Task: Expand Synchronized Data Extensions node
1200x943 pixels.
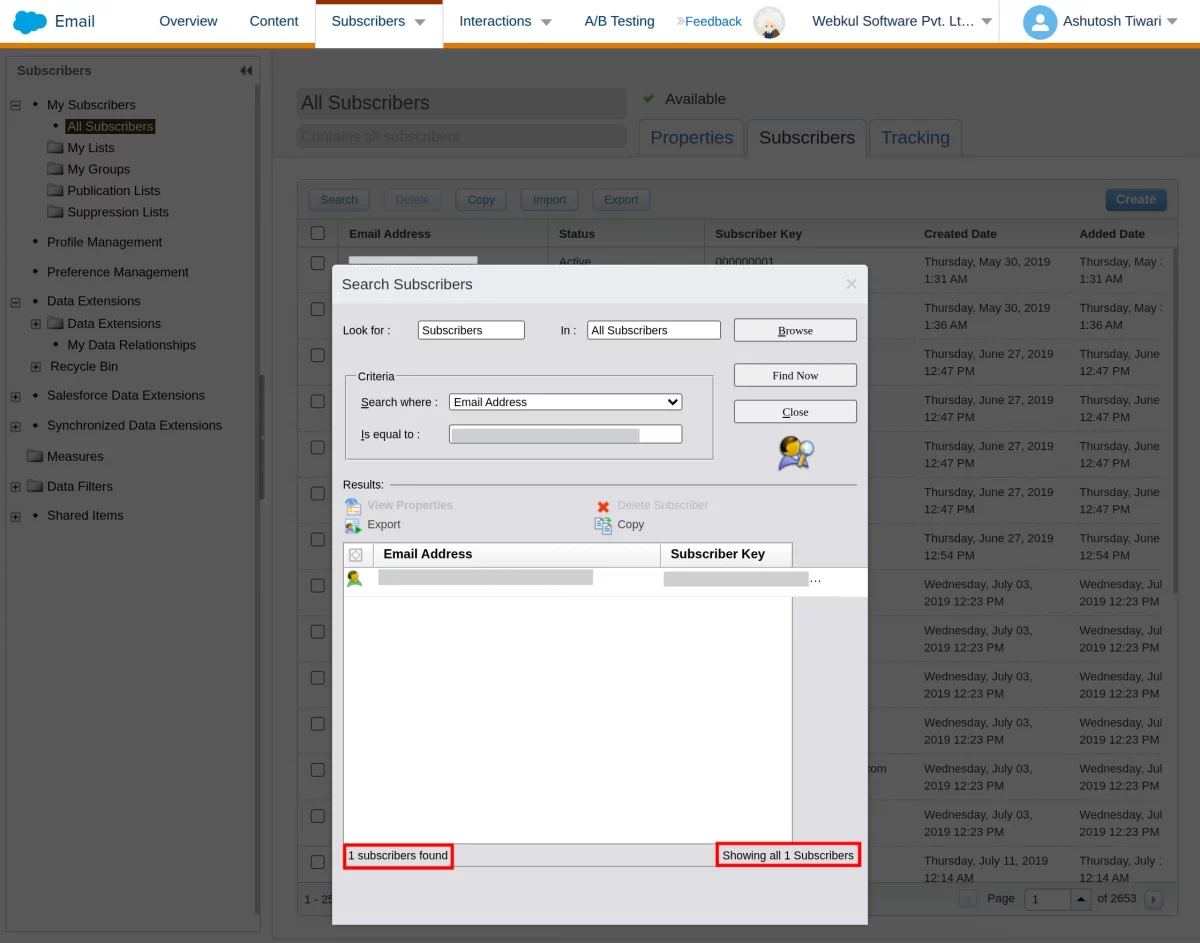Action: pyautogui.click(x=15, y=427)
